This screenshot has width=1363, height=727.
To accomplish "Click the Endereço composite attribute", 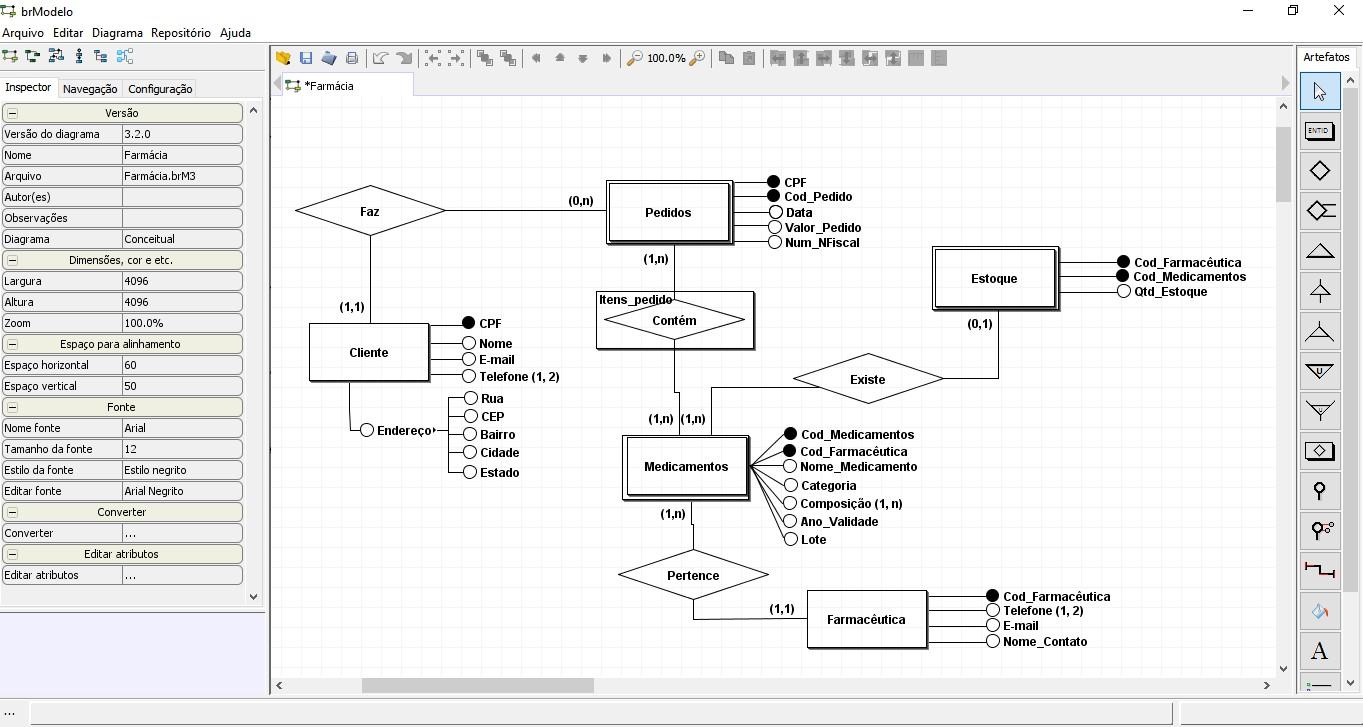I will [396, 430].
